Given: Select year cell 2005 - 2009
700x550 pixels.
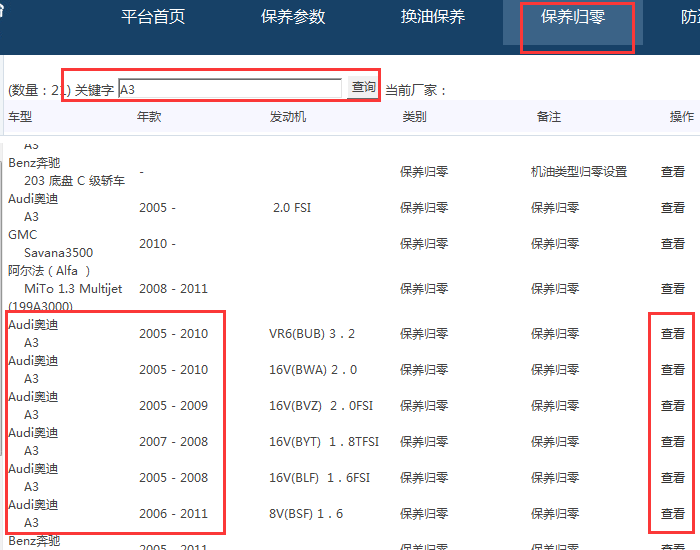Looking at the screenshot, I should click(x=174, y=406).
